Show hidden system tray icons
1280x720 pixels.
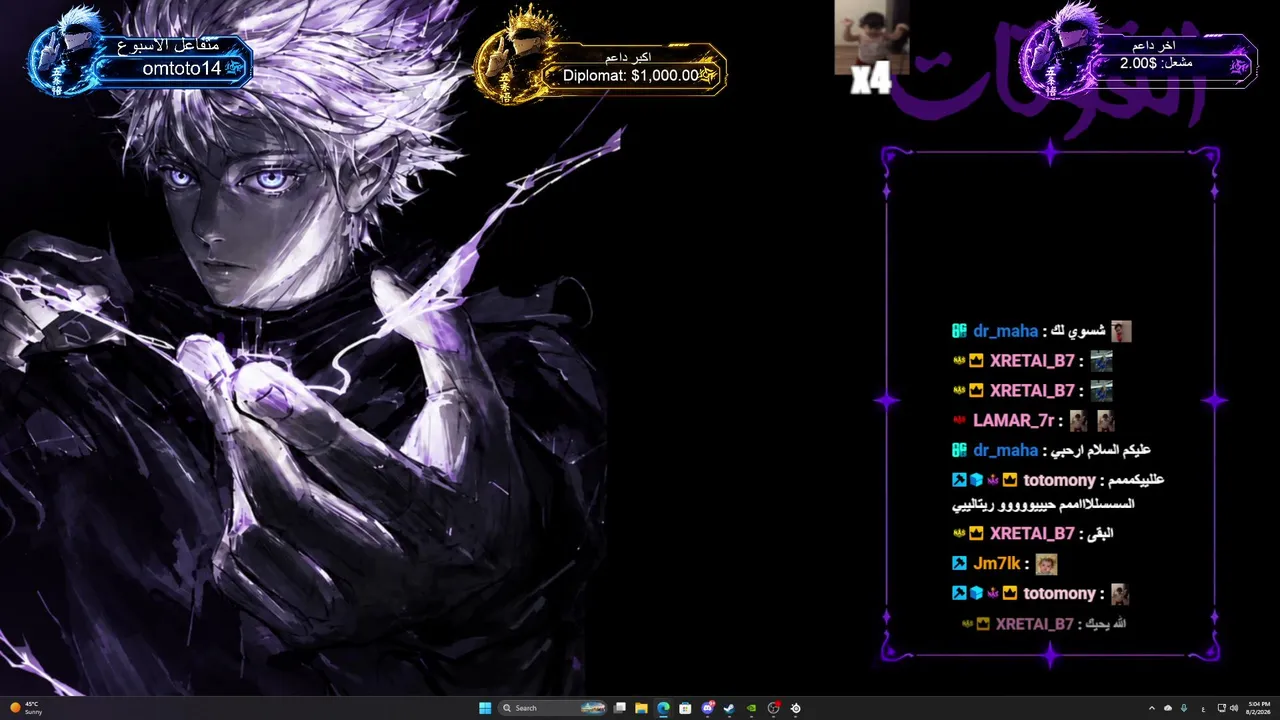pyautogui.click(x=1151, y=708)
